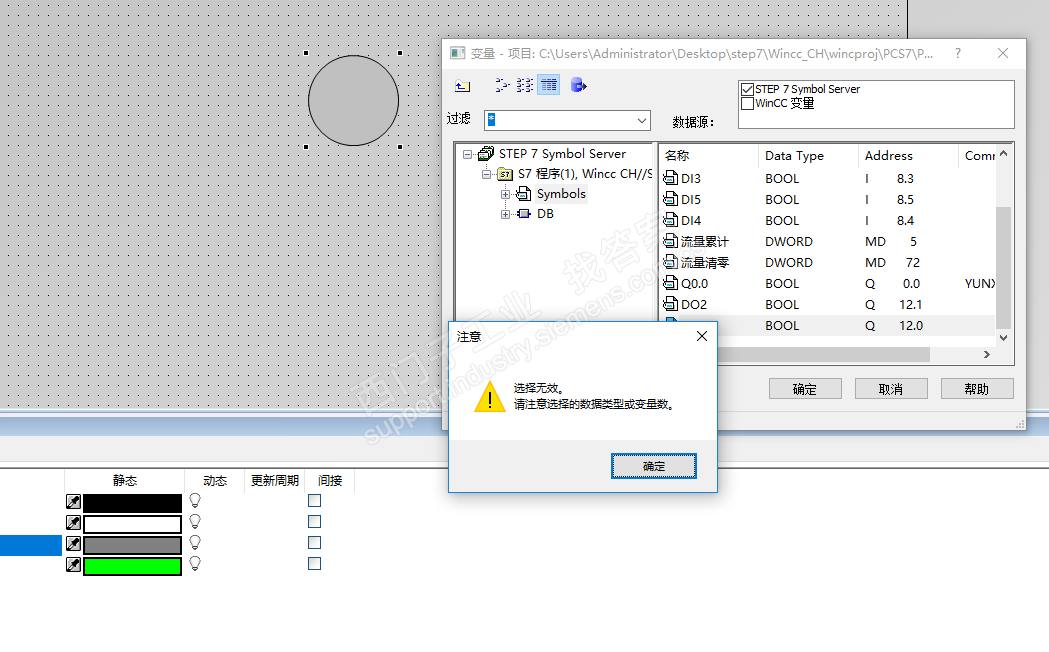Viewport: 1049px width, 652px height.
Task: Click the 流量累计 tag icon
Action: tap(670, 241)
